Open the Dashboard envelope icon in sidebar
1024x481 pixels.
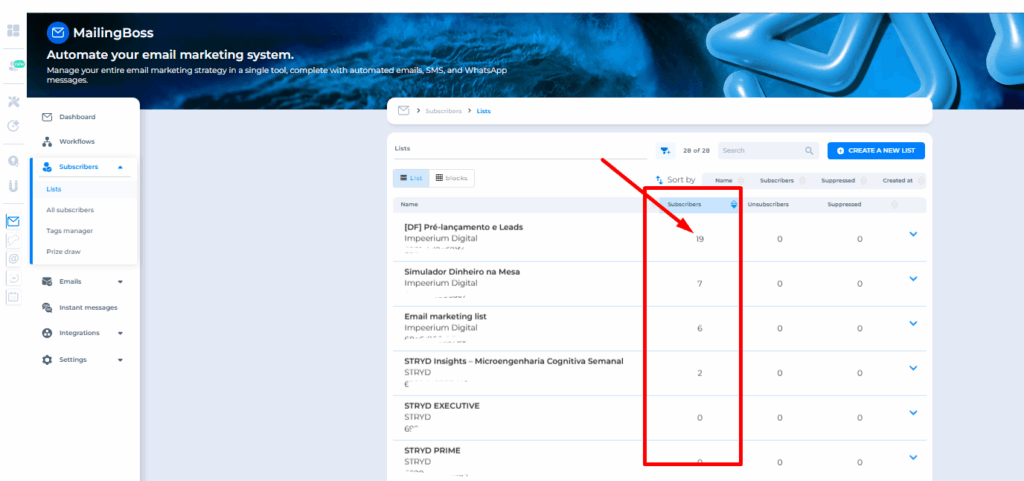point(47,117)
